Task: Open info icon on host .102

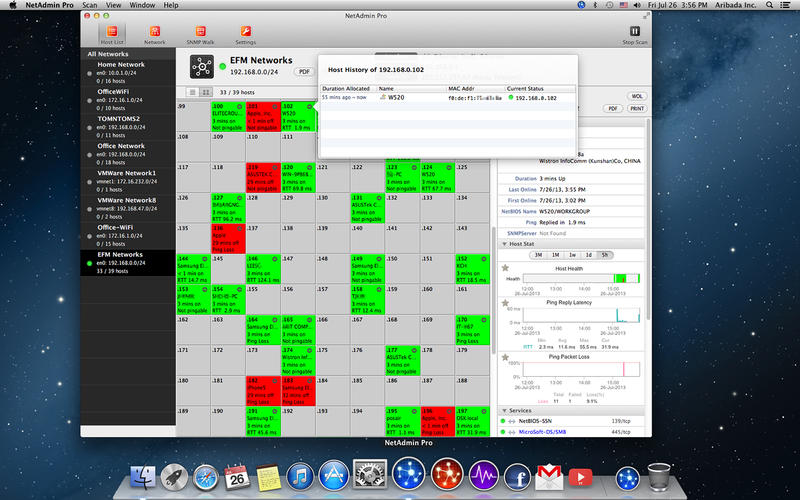Action: click(x=309, y=107)
